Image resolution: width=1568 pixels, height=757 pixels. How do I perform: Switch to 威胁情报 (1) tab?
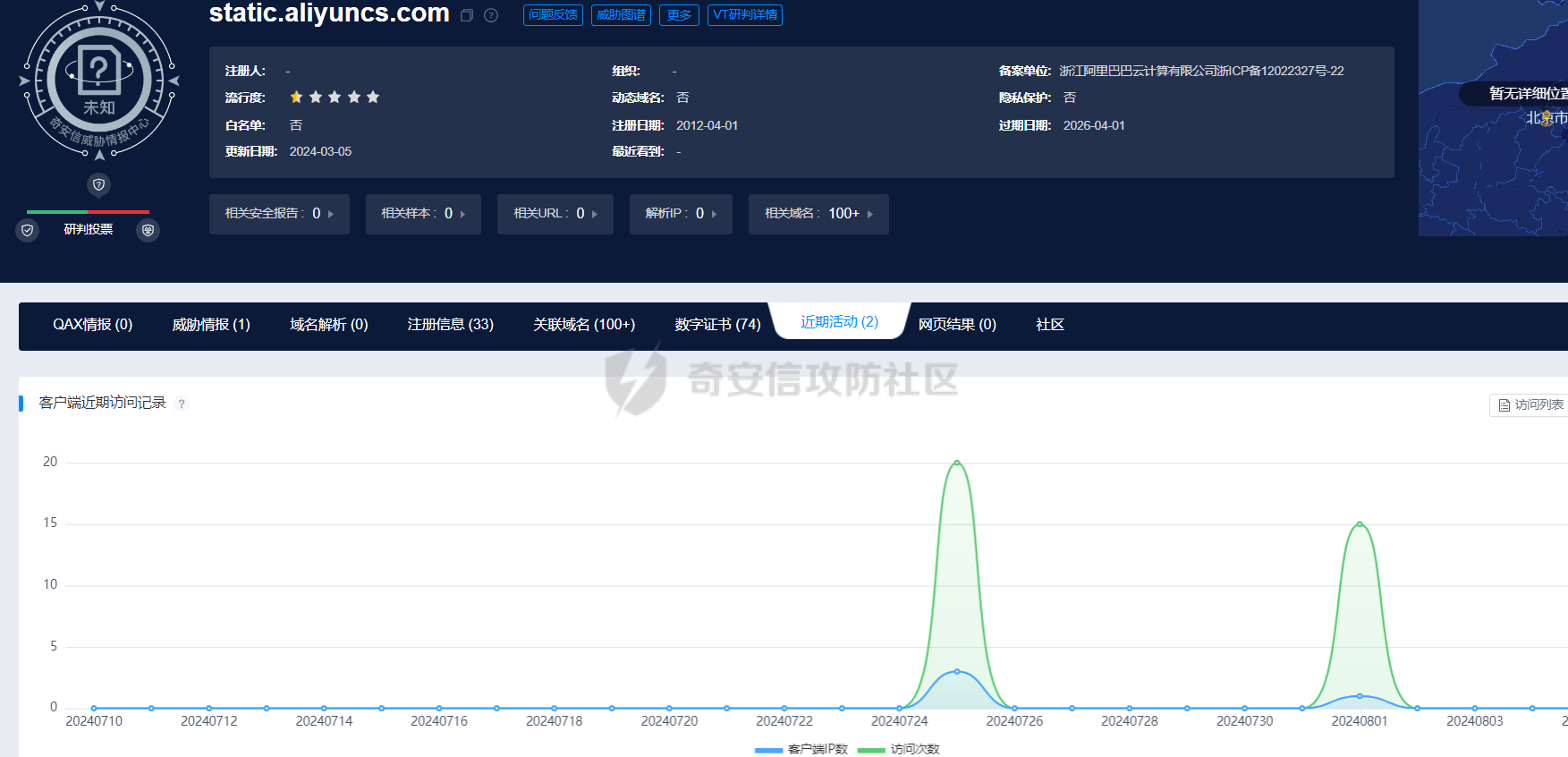point(211,325)
